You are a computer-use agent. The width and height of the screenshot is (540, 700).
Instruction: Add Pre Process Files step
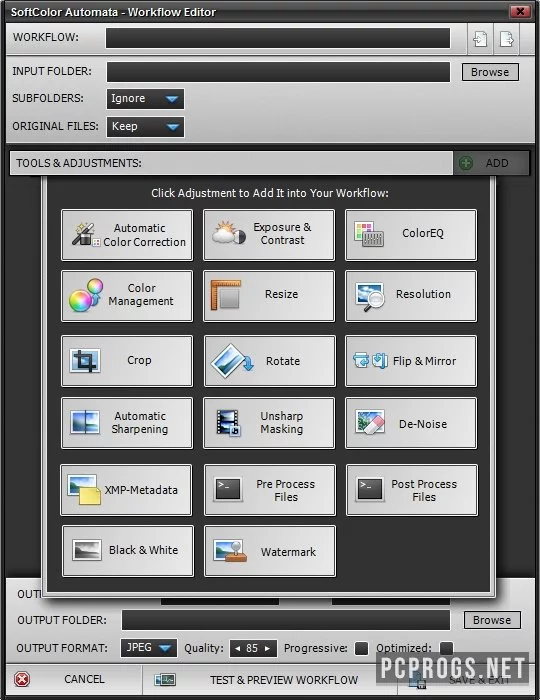[x=270, y=490]
